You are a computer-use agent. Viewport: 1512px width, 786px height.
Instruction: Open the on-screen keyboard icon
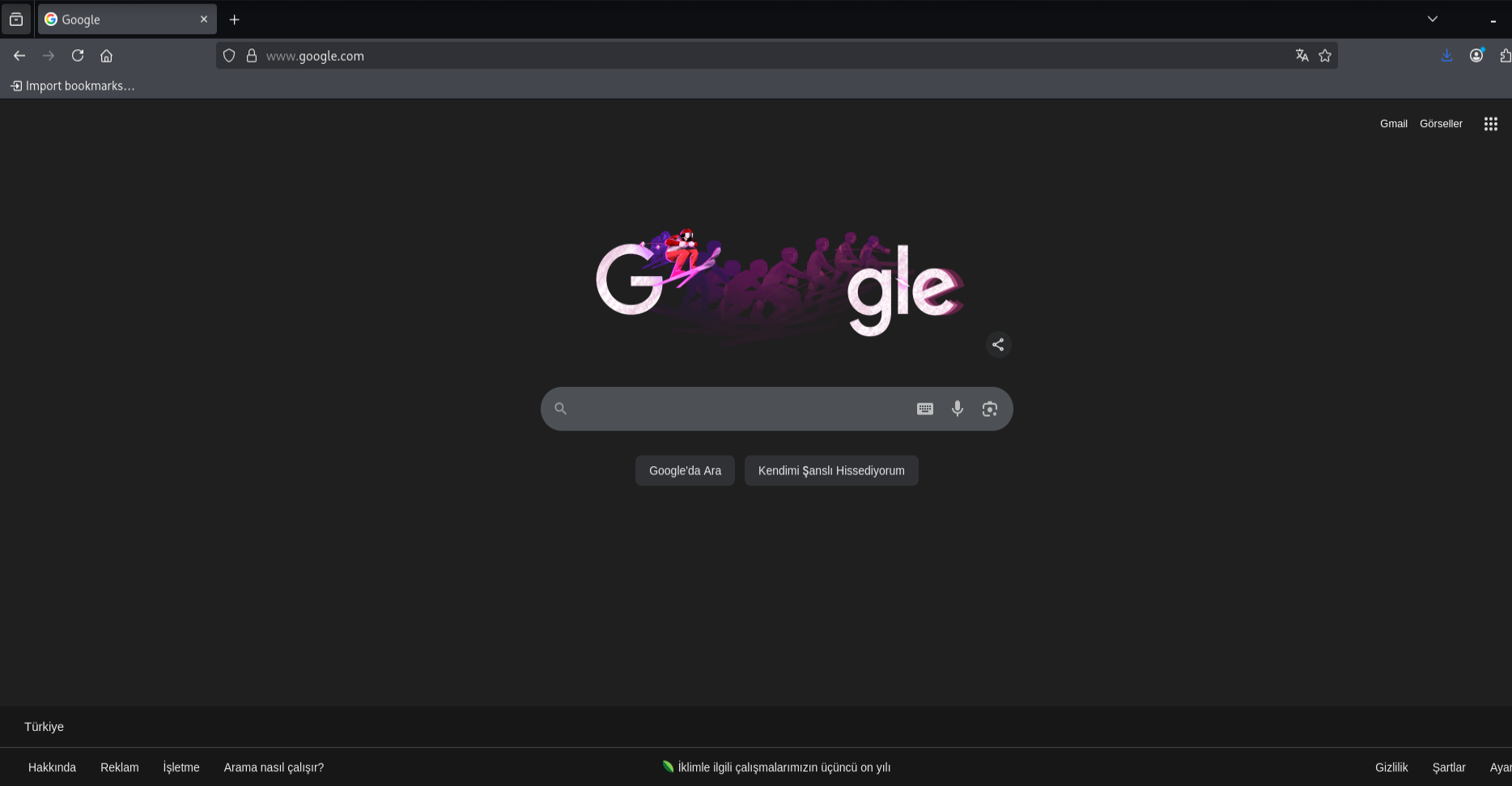925,409
